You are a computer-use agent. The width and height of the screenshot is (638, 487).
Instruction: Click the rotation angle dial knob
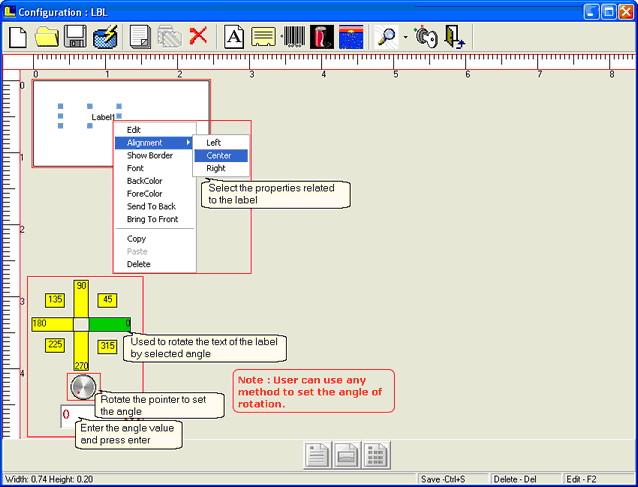pyautogui.click(x=83, y=387)
